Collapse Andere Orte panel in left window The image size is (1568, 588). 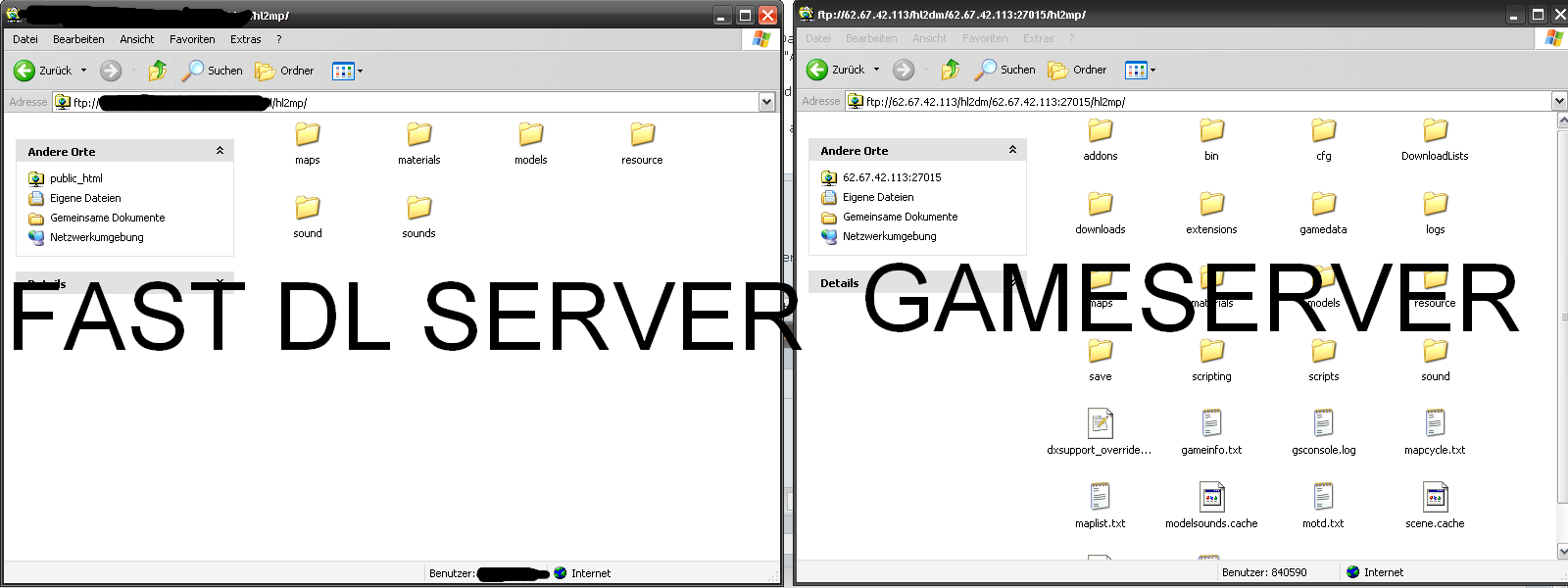point(220,151)
